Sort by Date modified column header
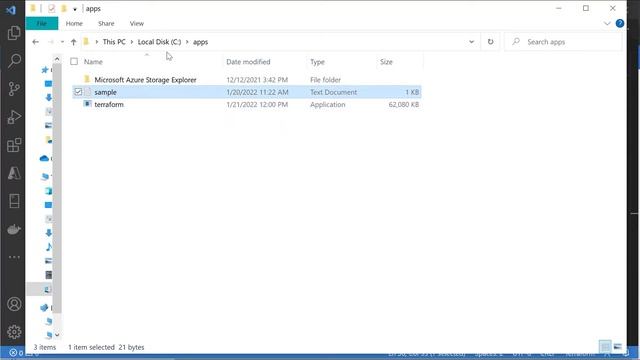The height and width of the screenshot is (360, 640). 248,62
